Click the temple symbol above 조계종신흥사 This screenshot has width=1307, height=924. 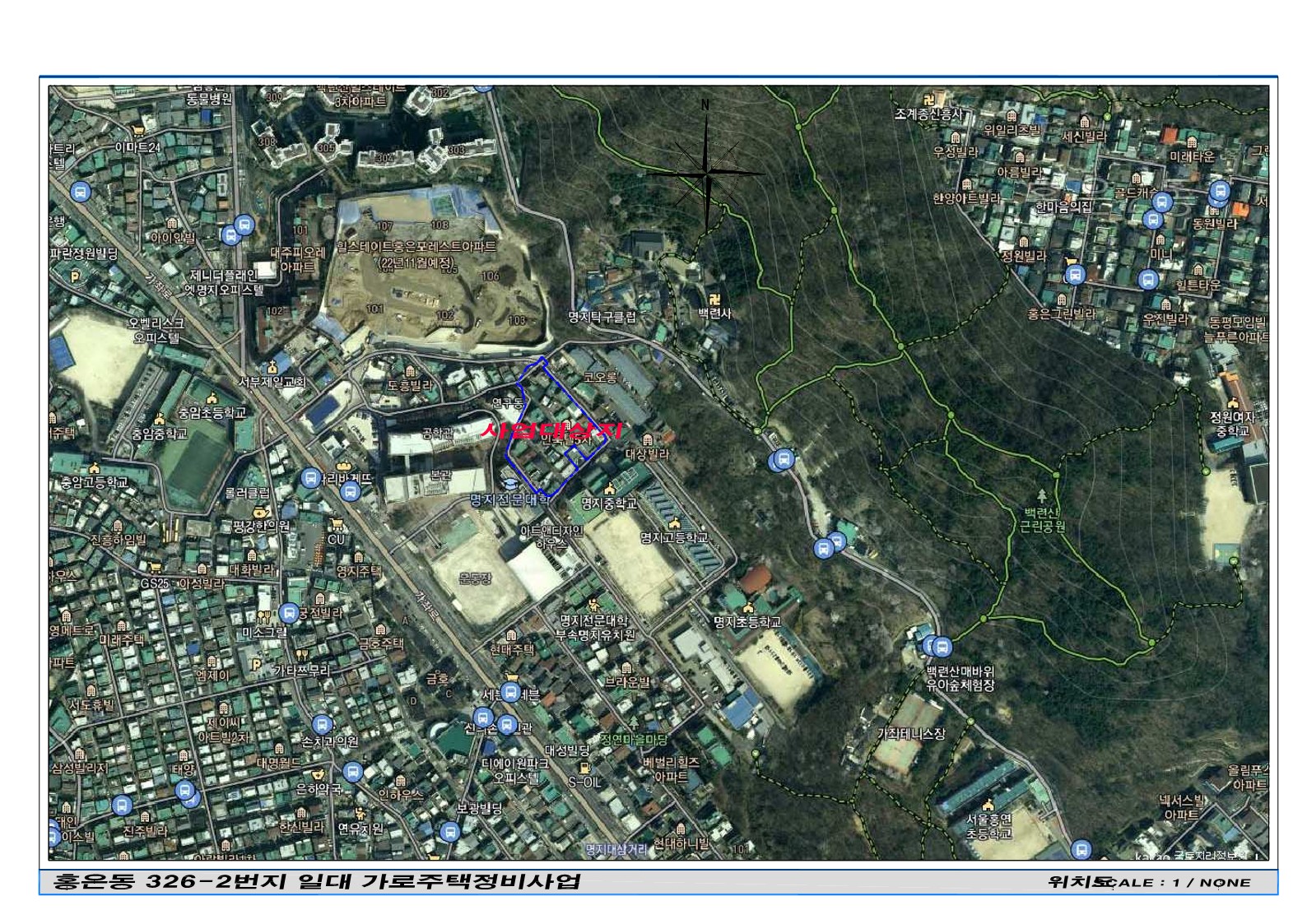(x=928, y=100)
